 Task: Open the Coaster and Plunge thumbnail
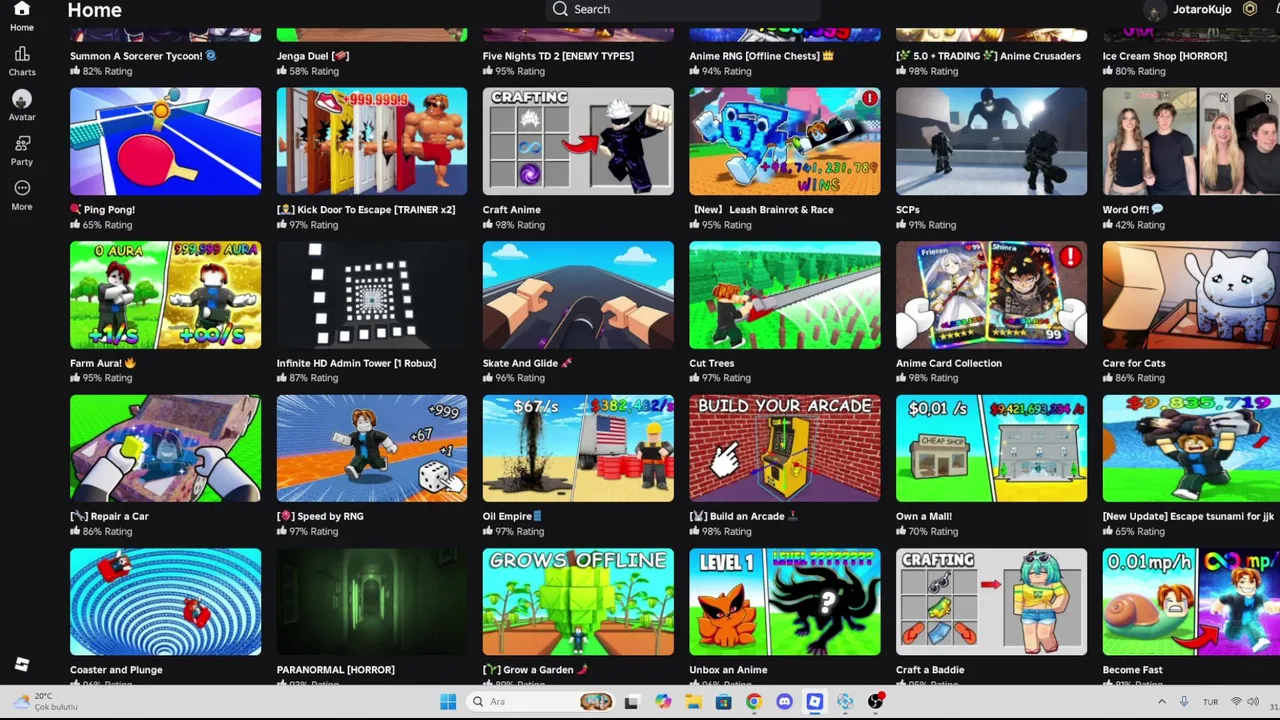(x=165, y=602)
